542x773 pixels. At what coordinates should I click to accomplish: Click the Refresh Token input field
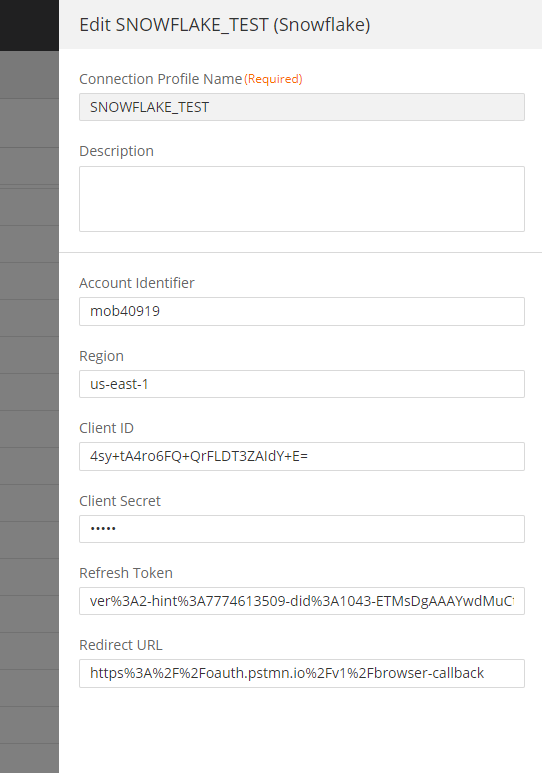302,601
